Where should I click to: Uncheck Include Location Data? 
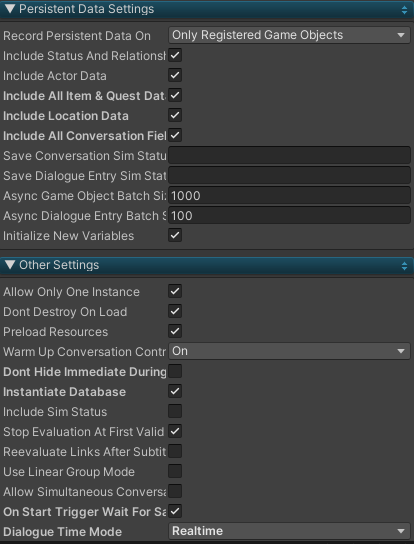point(175,115)
